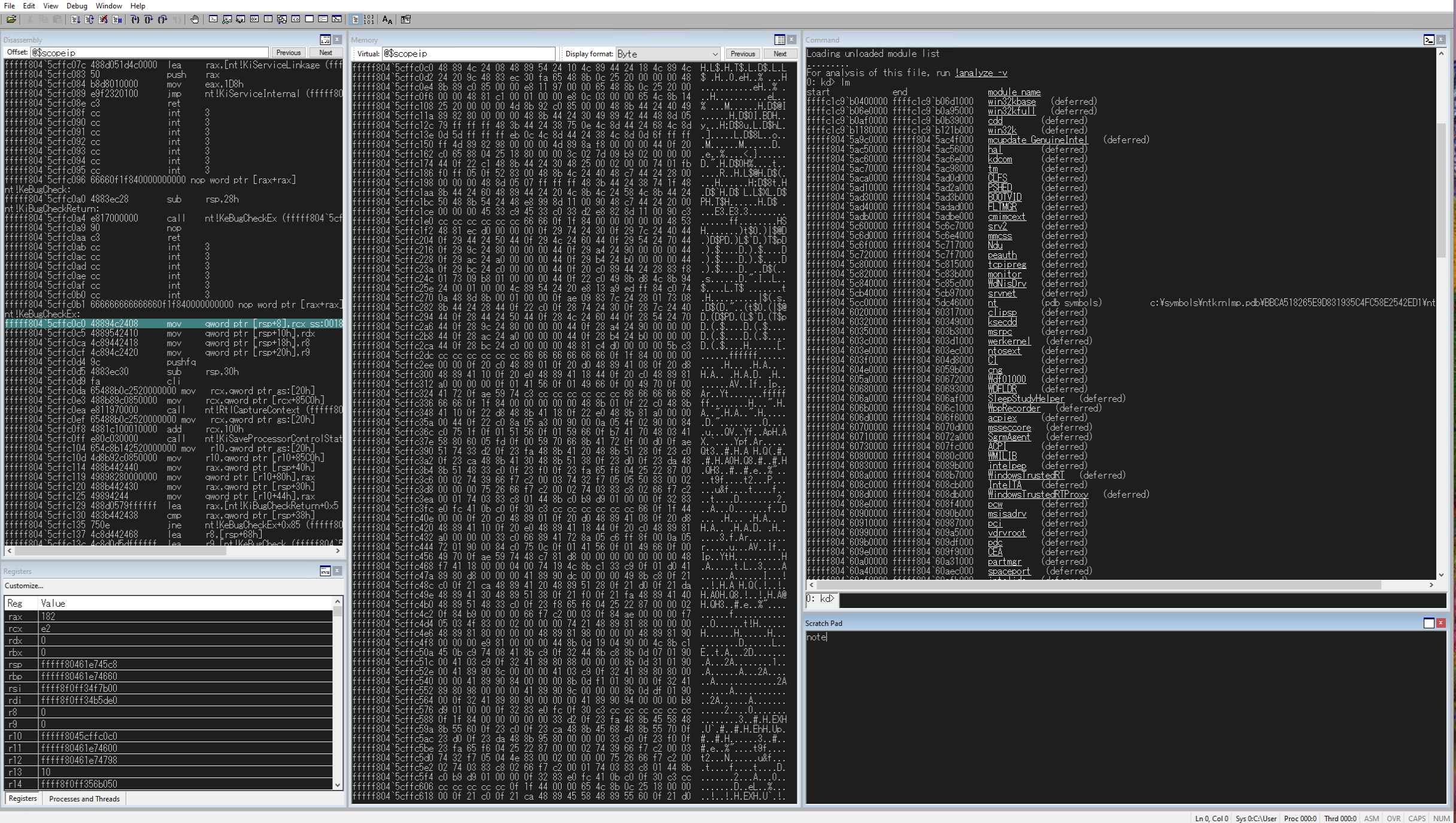
Task: Click the breakpoint hand icon
Action: (x=195, y=20)
